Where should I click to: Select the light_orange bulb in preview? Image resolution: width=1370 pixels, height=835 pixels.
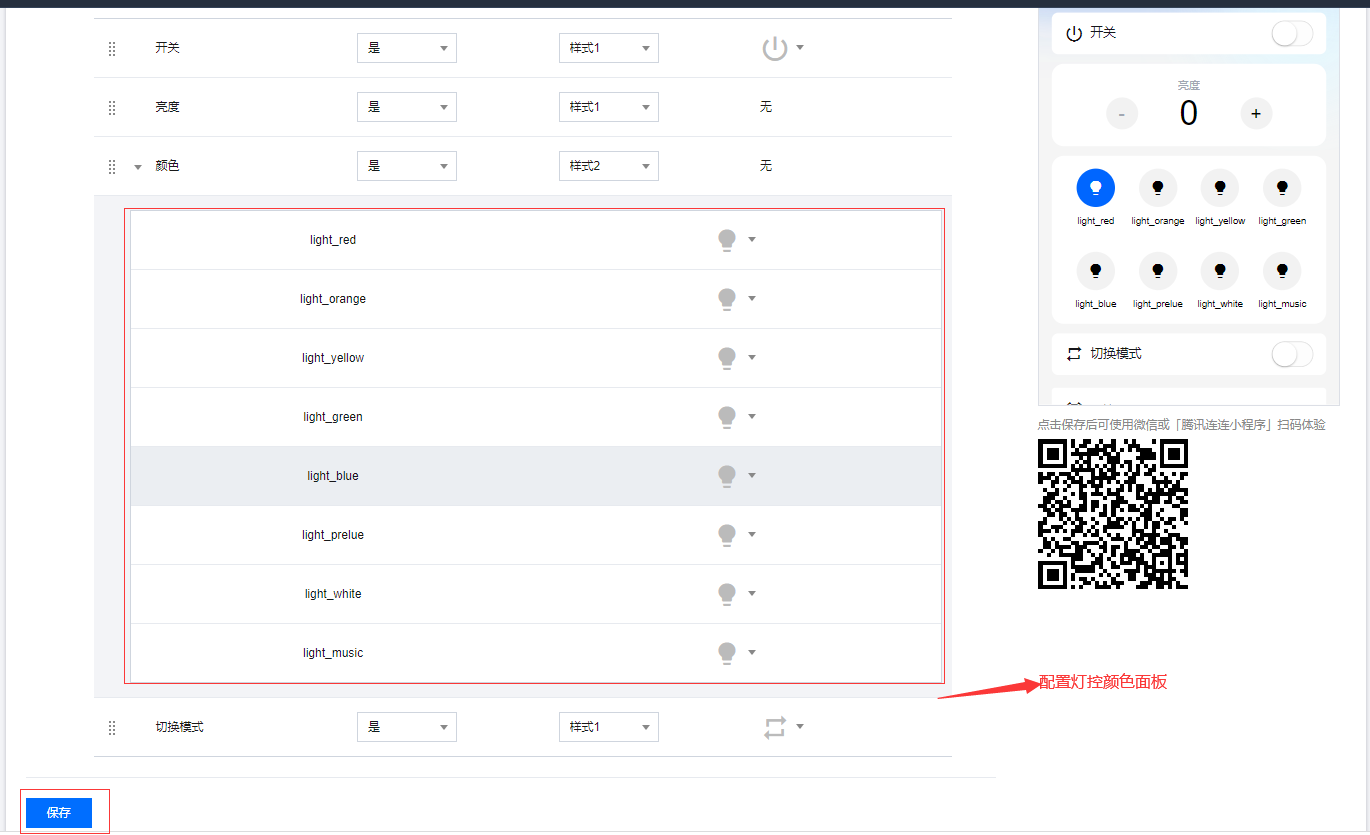(1157, 187)
